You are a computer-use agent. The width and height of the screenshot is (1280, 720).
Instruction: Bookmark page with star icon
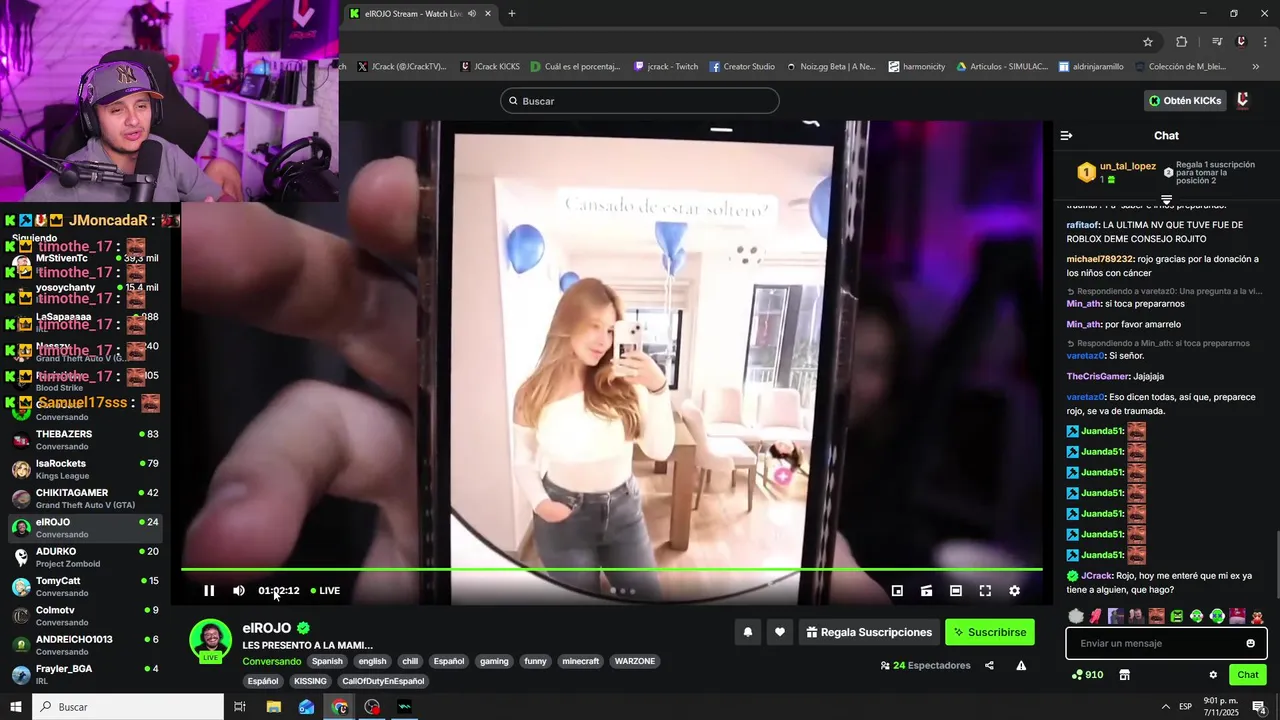pos(1148,42)
